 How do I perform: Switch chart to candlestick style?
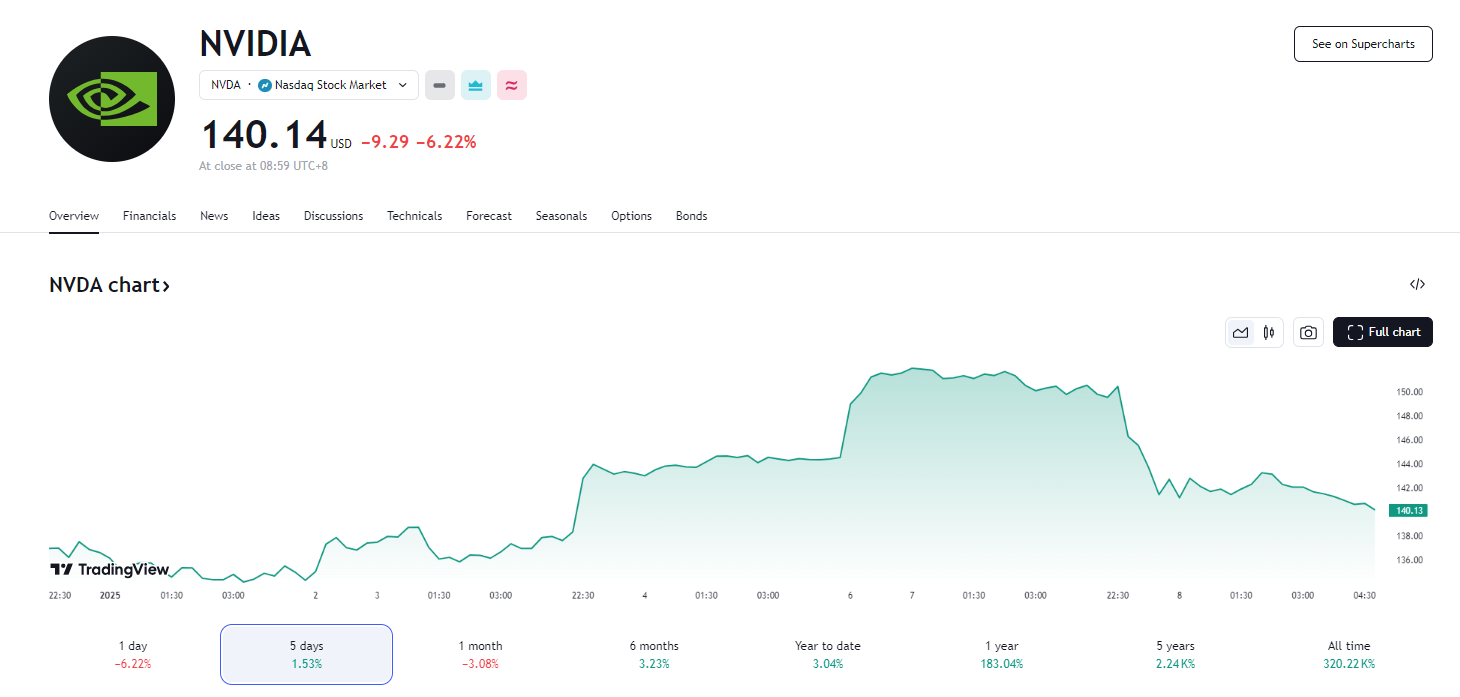[1269, 332]
